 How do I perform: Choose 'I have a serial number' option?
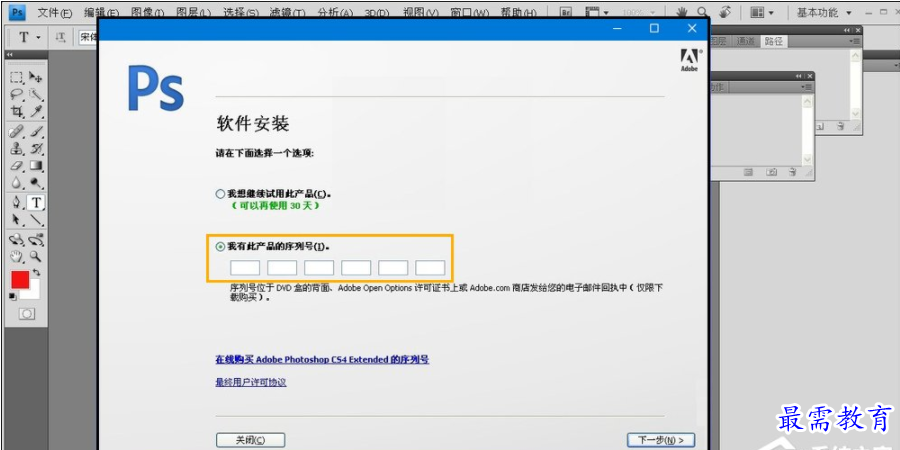[220, 247]
